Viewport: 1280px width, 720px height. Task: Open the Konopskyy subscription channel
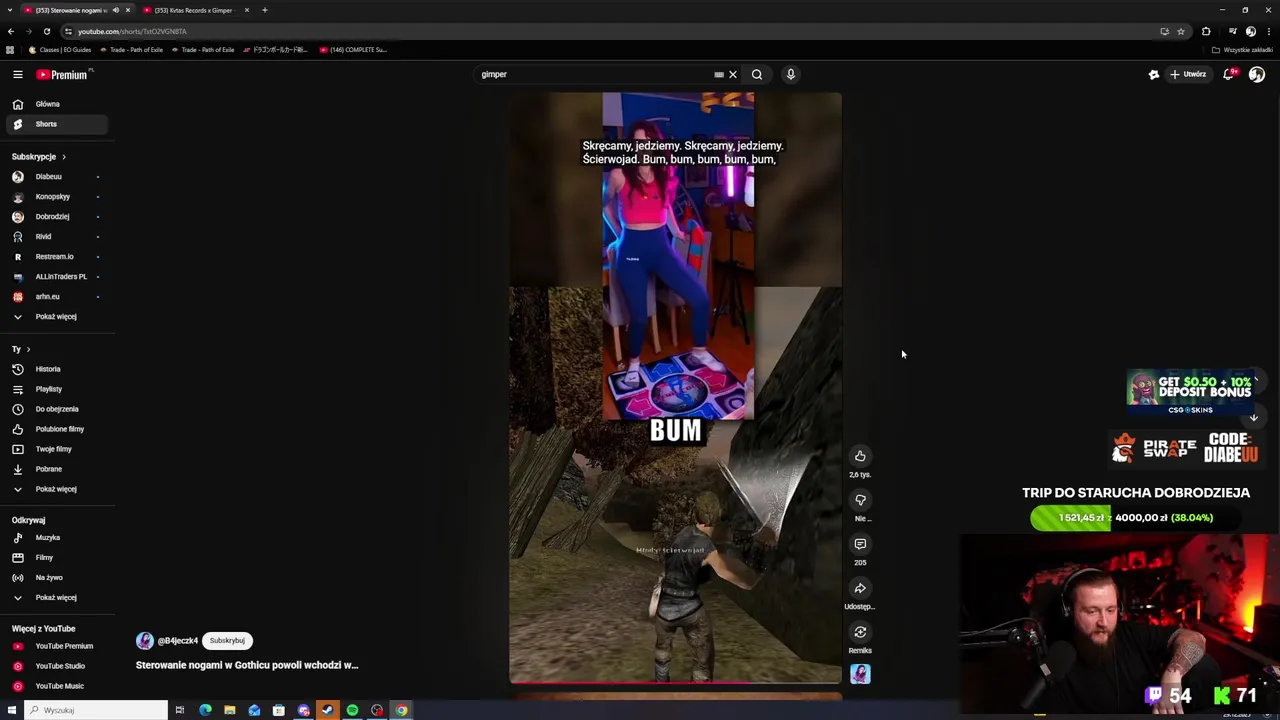[57, 197]
